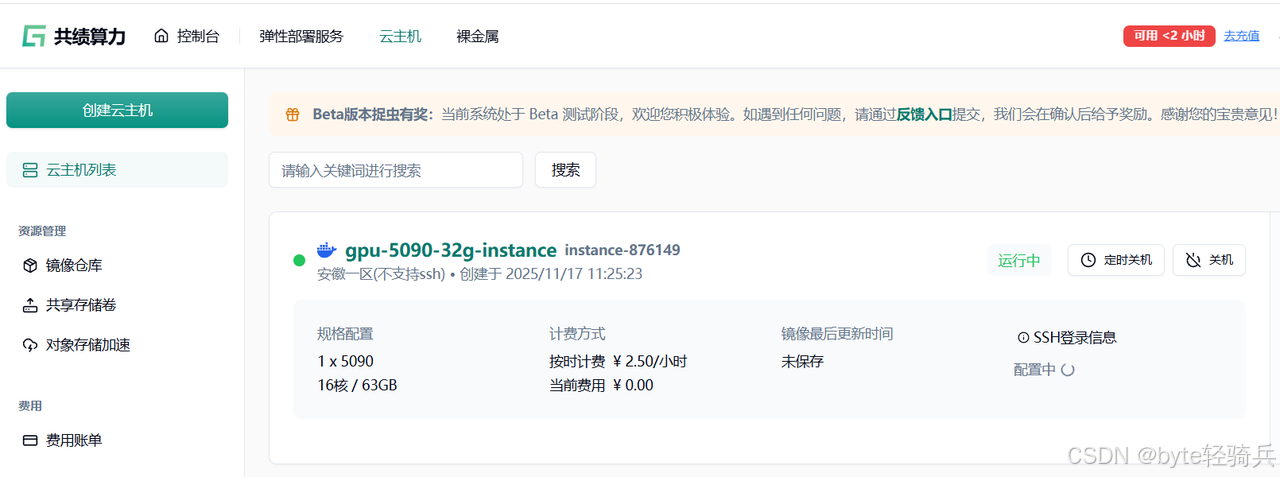Click the clock icon in 定时关机 button

[x=1089, y=260]
